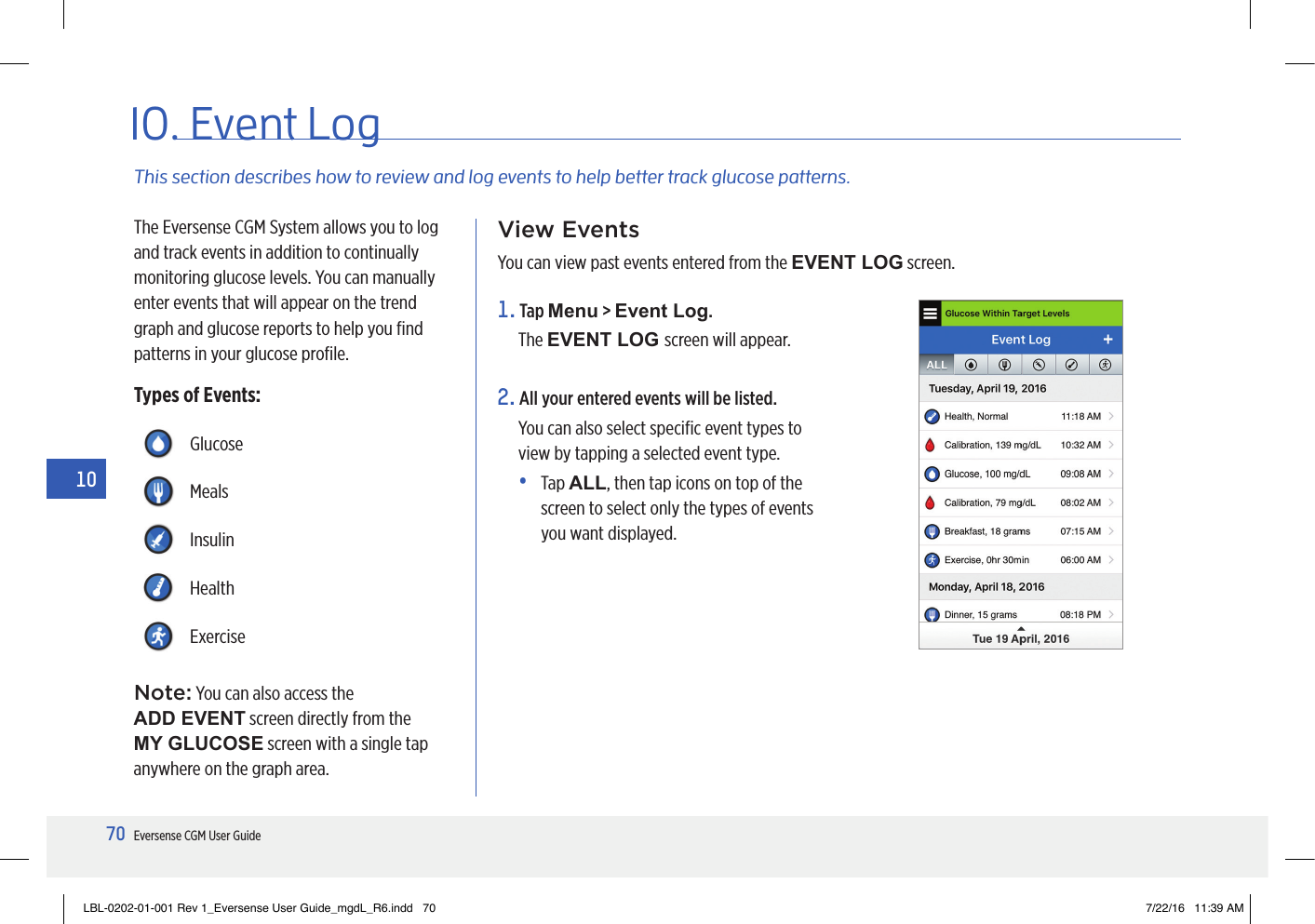Click the Exercise 0hr 30min row icon
The width and height of the screenshot is (1315, 924).
932,560
